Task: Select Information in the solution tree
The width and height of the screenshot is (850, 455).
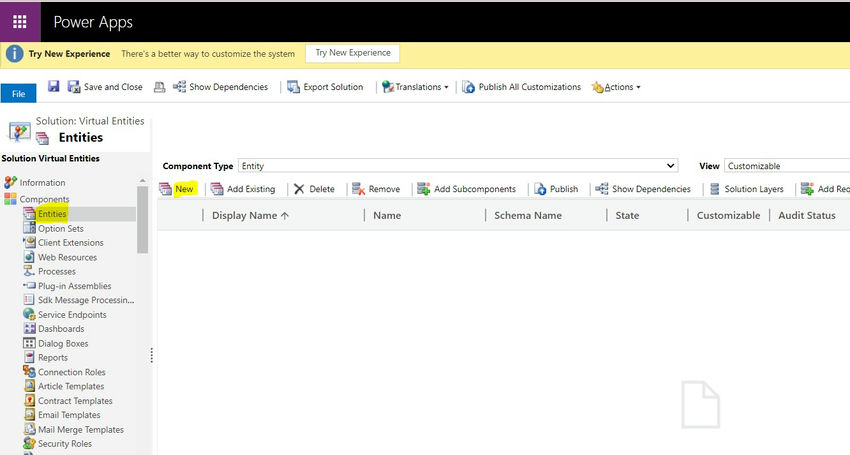Action: [x=42, y=183]
